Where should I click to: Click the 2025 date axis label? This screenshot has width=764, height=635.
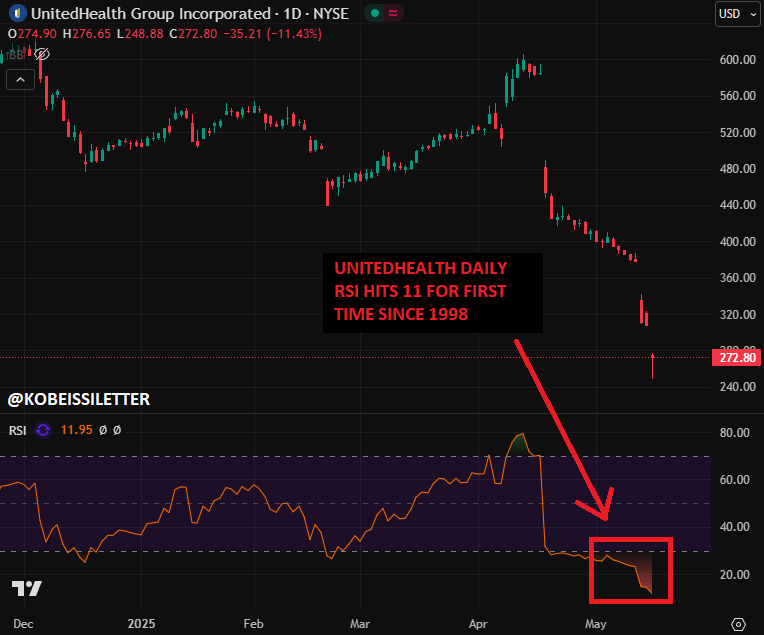click(141, 624)
